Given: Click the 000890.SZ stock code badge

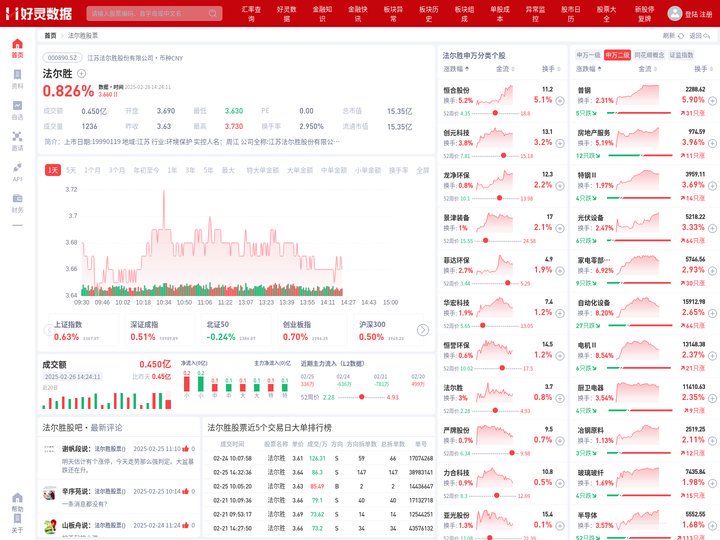Looking at the screenshot, I should tap(62, 58).
